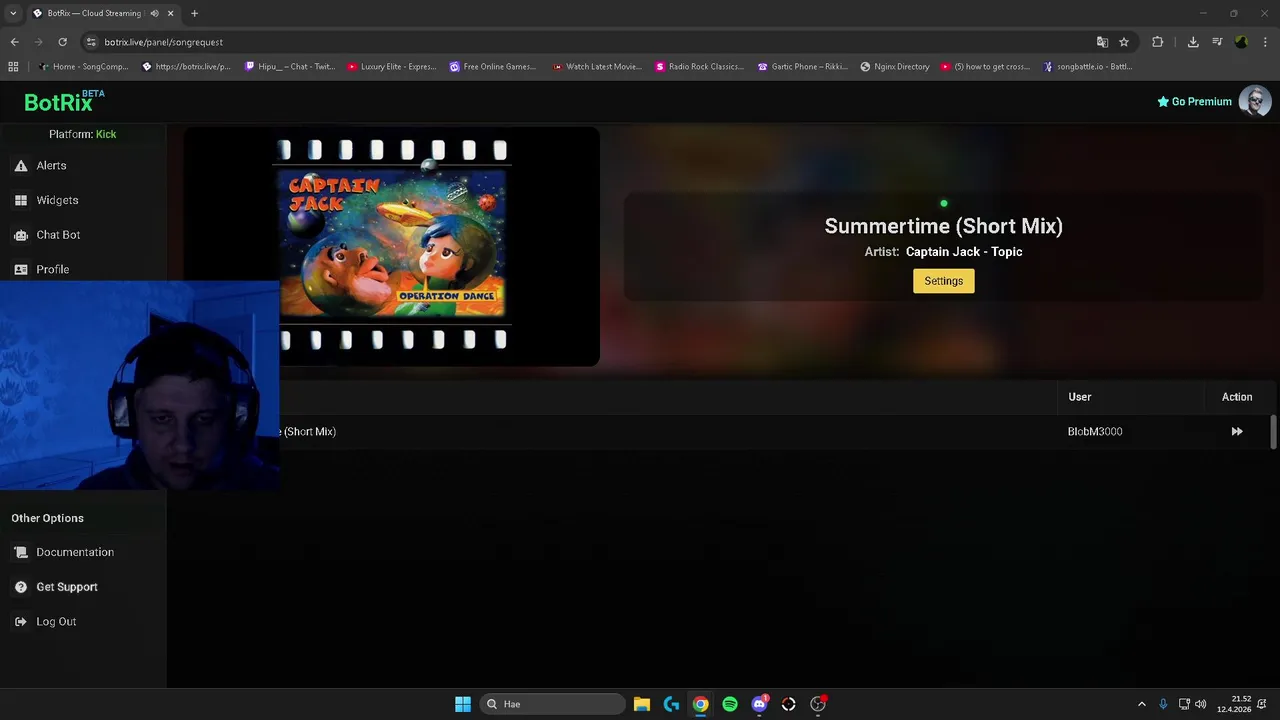This screenshot has width=1280, height=720.
Task: Click the Documentation book icon
Action: coord(21,552)
